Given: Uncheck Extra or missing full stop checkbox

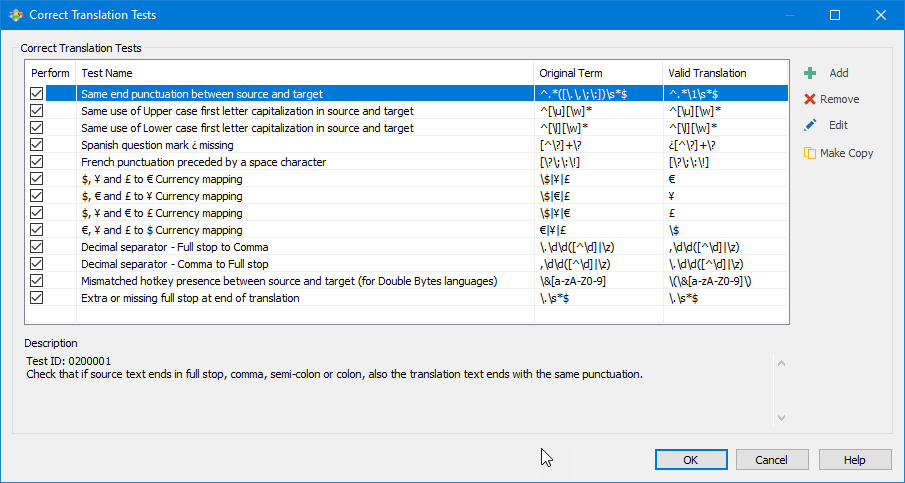Looking at the screenshot, I should point(37,298).
